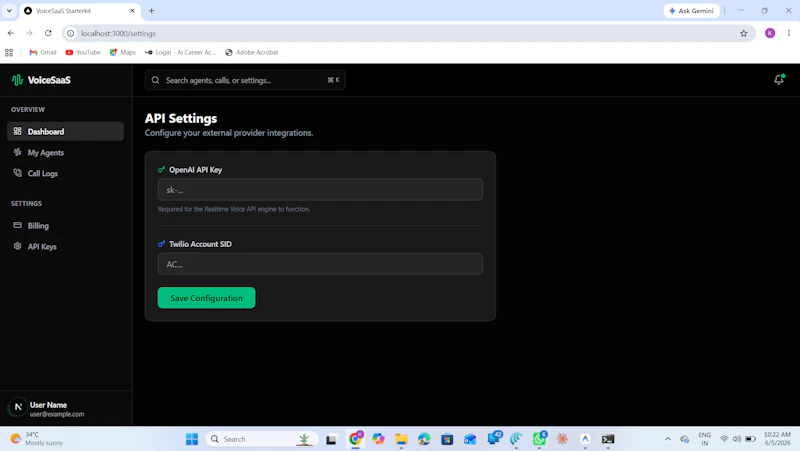Click the site info icon in address bar

70,33
